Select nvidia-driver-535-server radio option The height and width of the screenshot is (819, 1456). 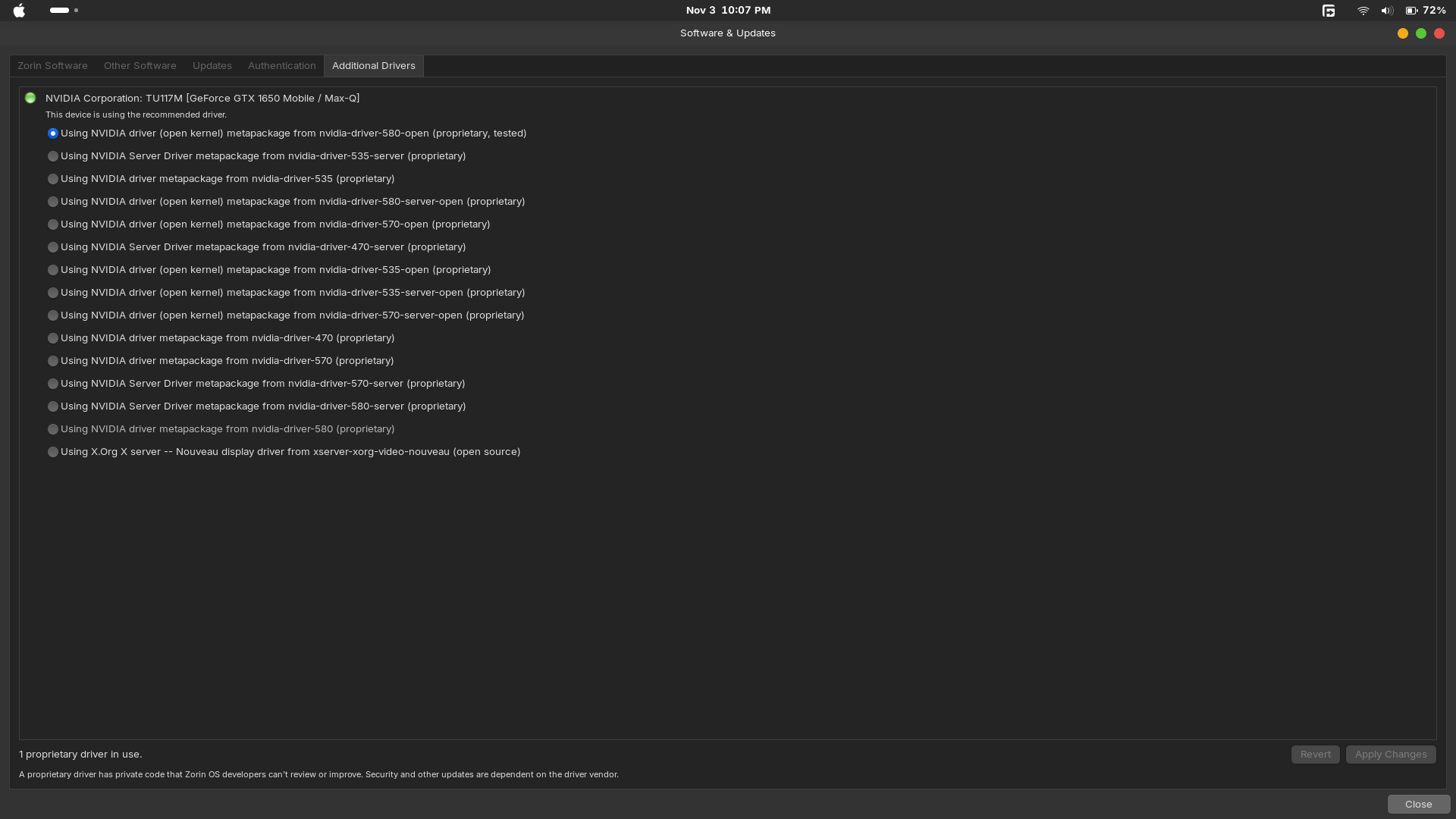pyautogui.click(x=53, y=156)
